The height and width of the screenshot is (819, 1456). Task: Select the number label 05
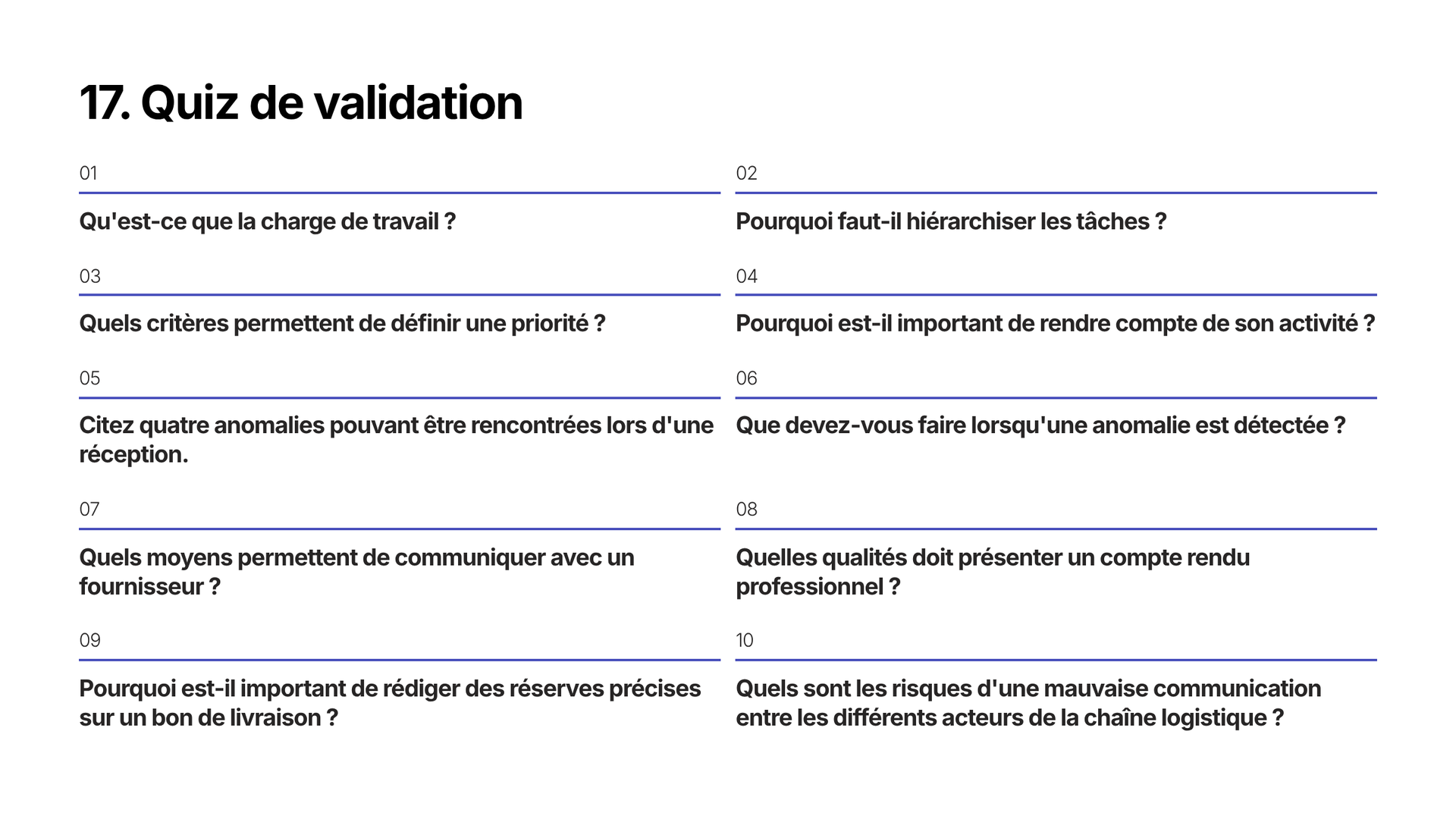(89, 378)
